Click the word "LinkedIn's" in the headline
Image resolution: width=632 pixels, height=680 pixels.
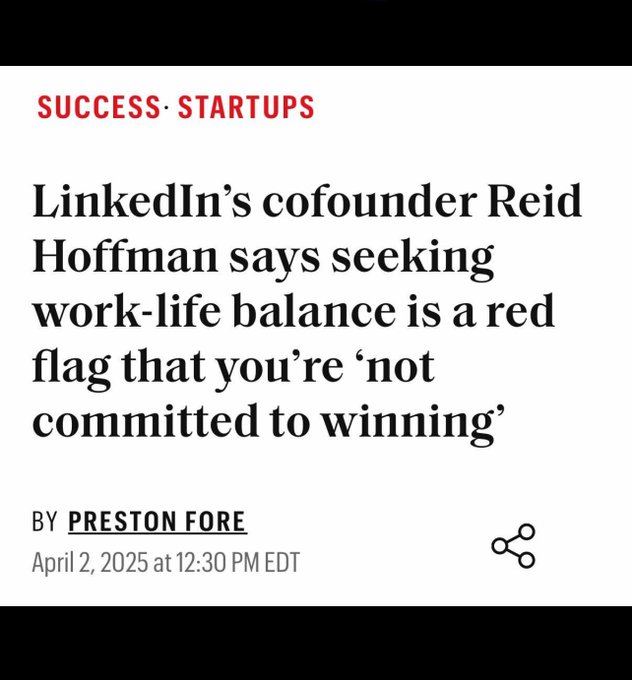134,203
